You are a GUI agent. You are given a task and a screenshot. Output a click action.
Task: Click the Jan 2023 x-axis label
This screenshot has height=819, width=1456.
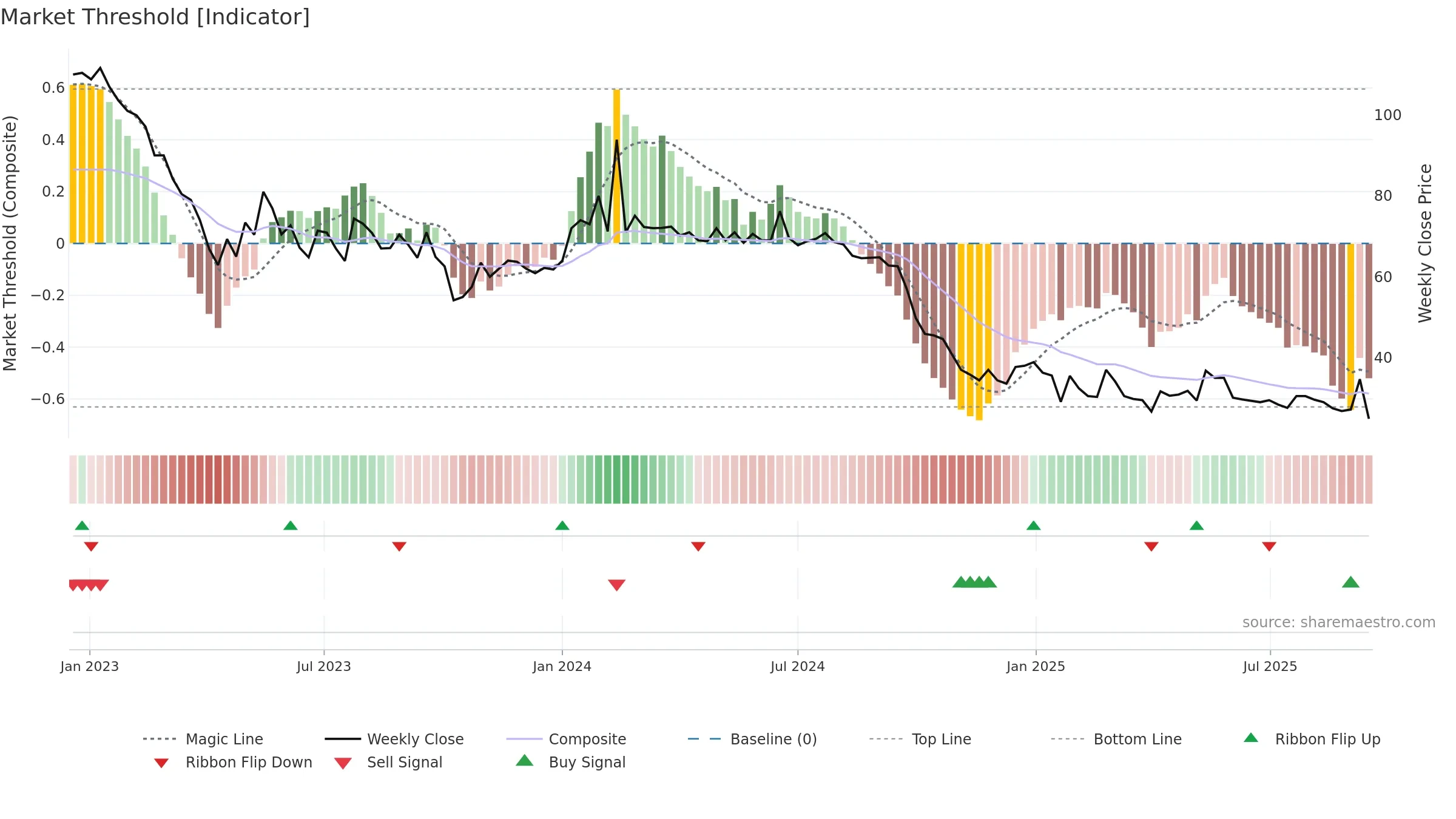pyautogui.click(x=89, y=666)
